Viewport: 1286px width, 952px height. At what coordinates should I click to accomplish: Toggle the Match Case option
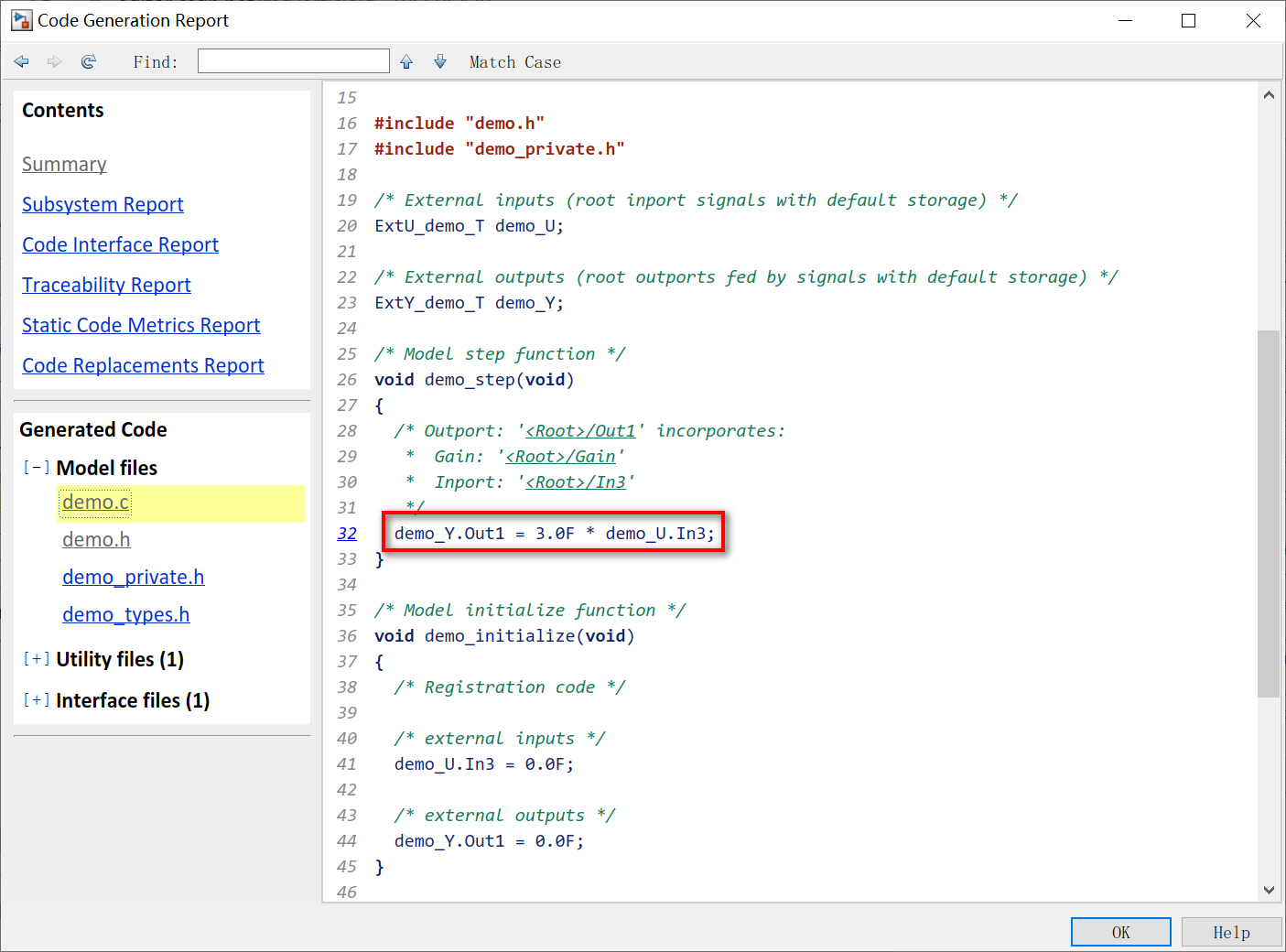pyautogui.click(x=515, y=62)
